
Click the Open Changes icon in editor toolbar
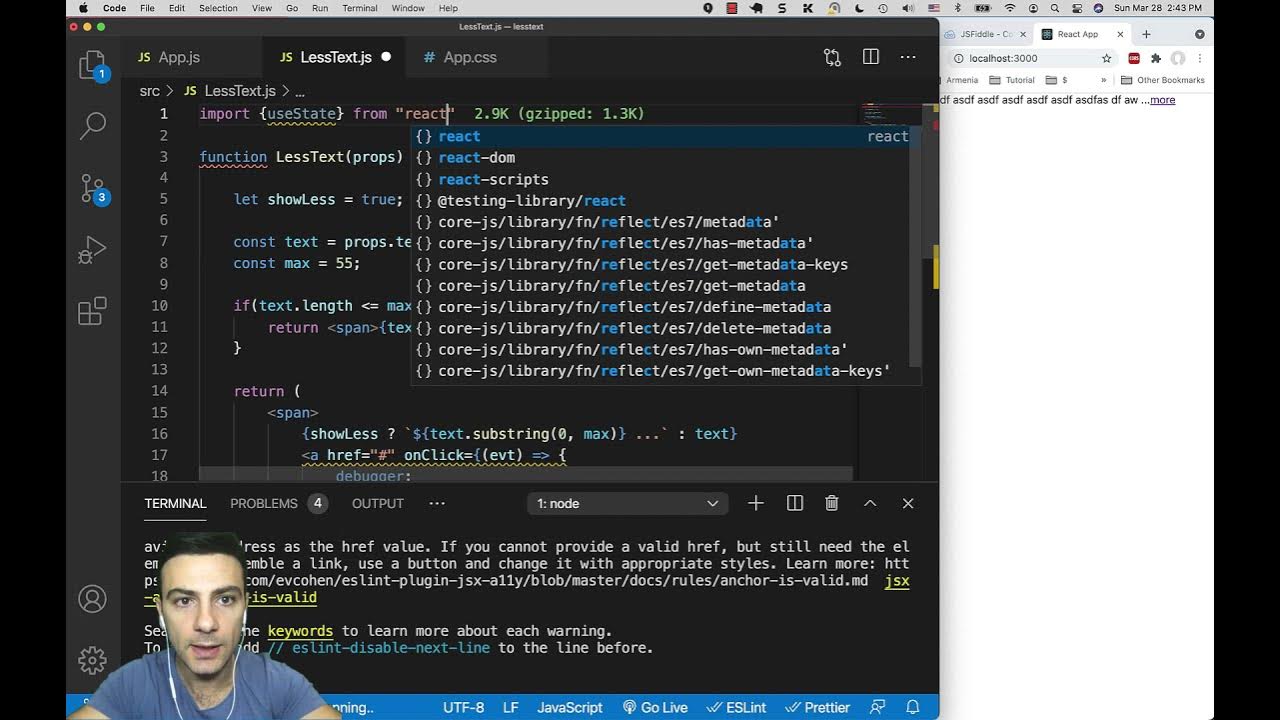click(x=832, y=57)
